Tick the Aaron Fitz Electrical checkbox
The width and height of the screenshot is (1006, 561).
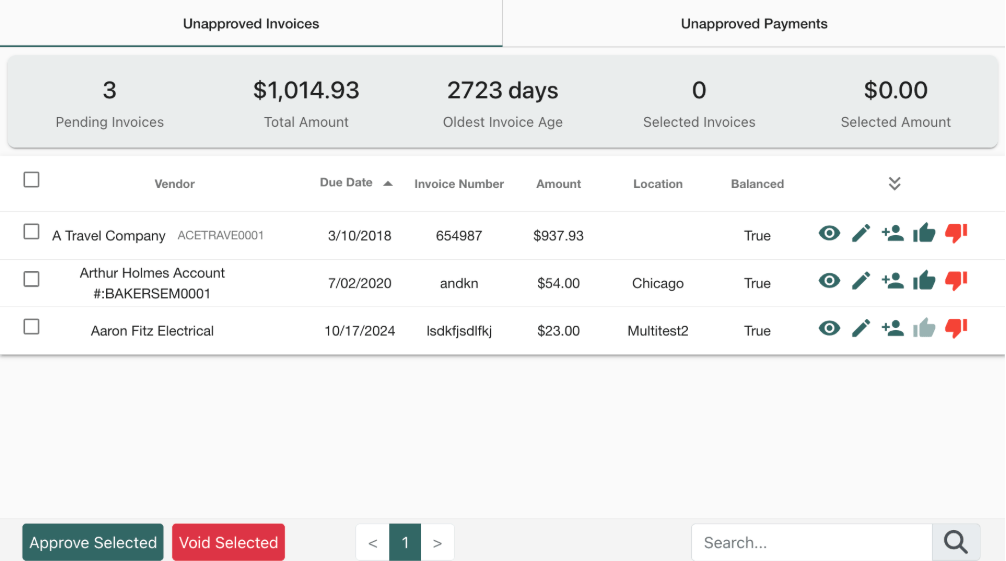click(32, 327)
